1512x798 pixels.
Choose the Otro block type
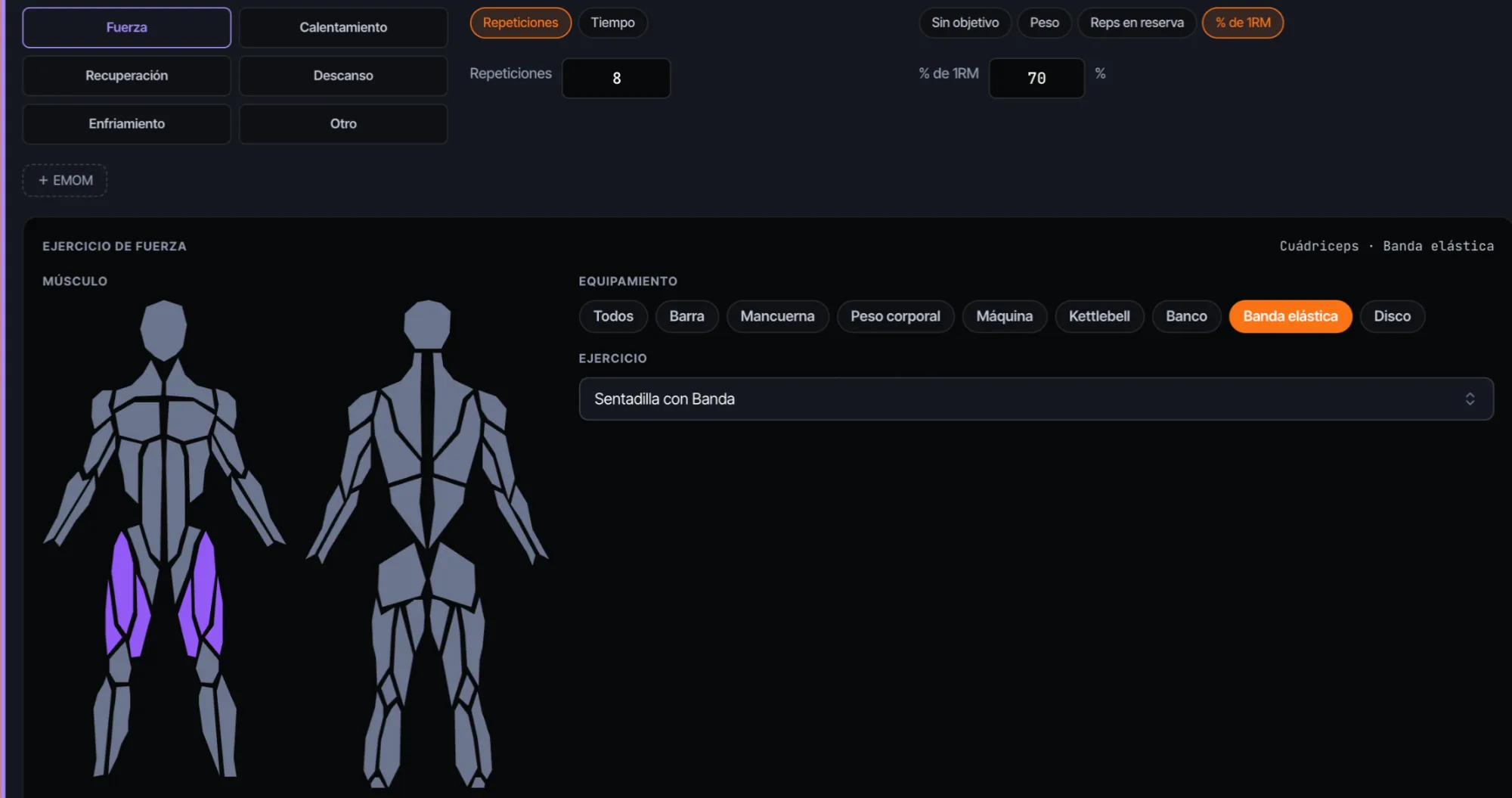coord(343,123)
